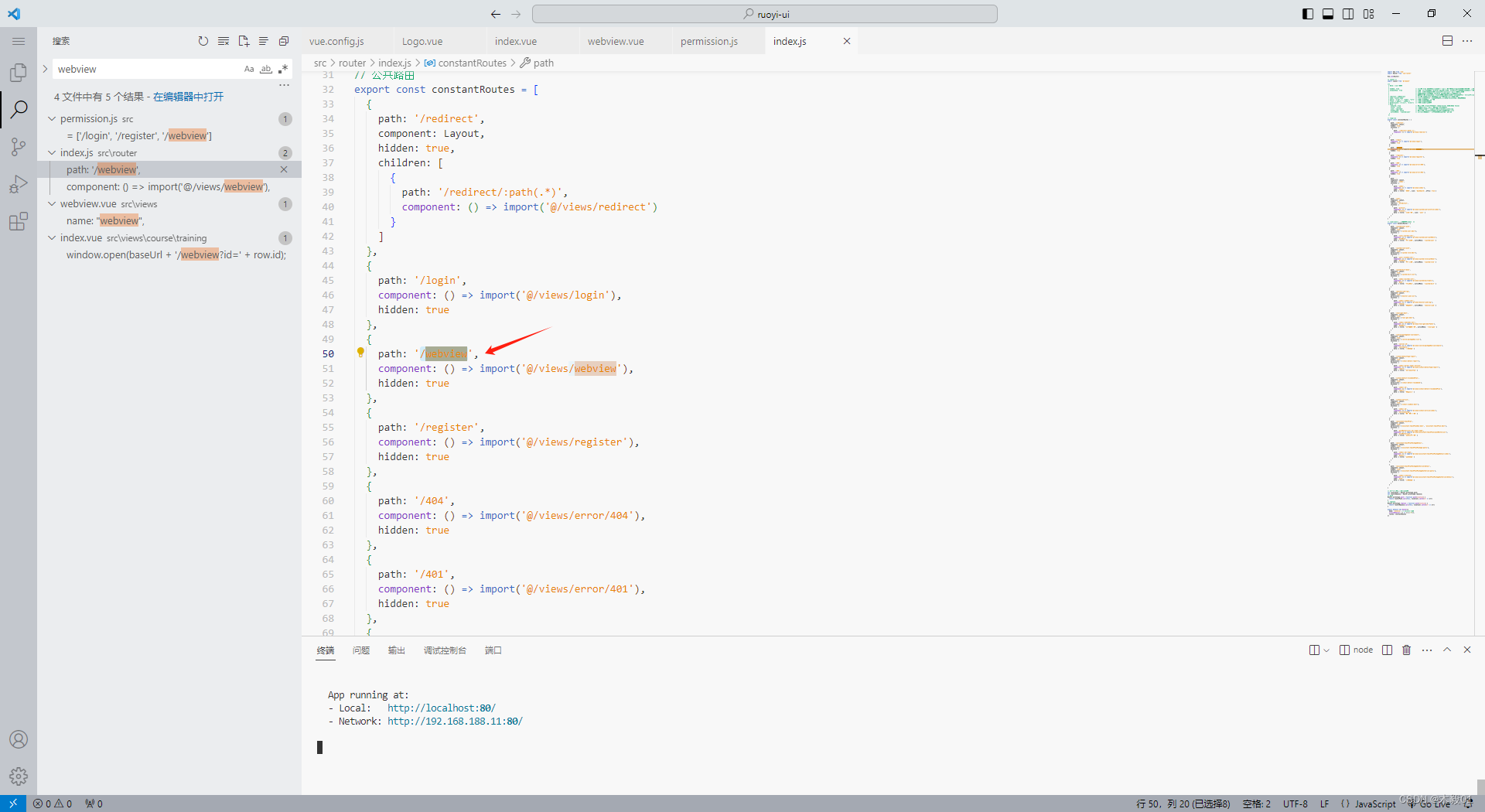Viewport: 1485px width, 812px height.
Task: Open the http://192.168.188.11:80/ network link
Action: tap(455, 721)
